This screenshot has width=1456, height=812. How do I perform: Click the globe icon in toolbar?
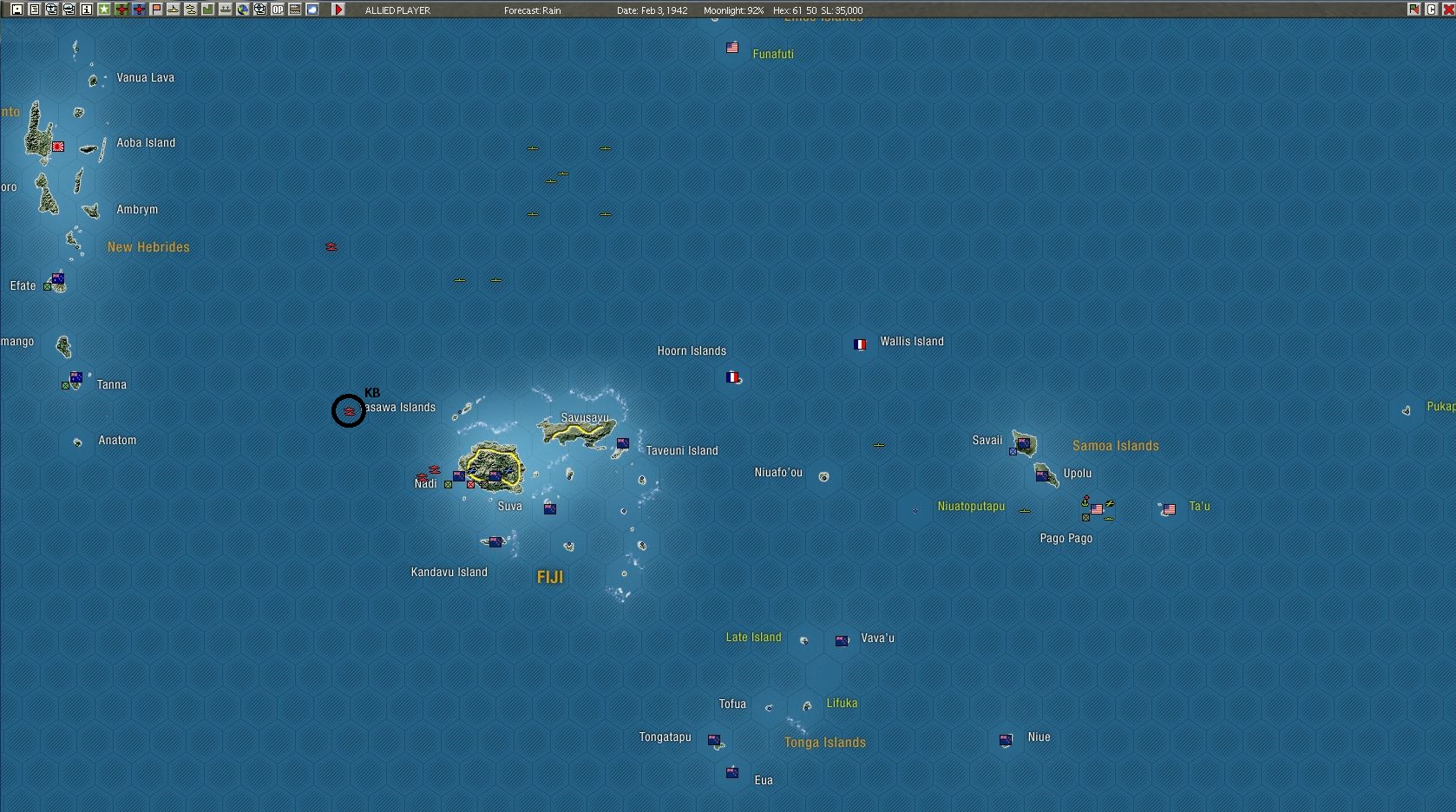pyautogui.click(x=243, y=10)
